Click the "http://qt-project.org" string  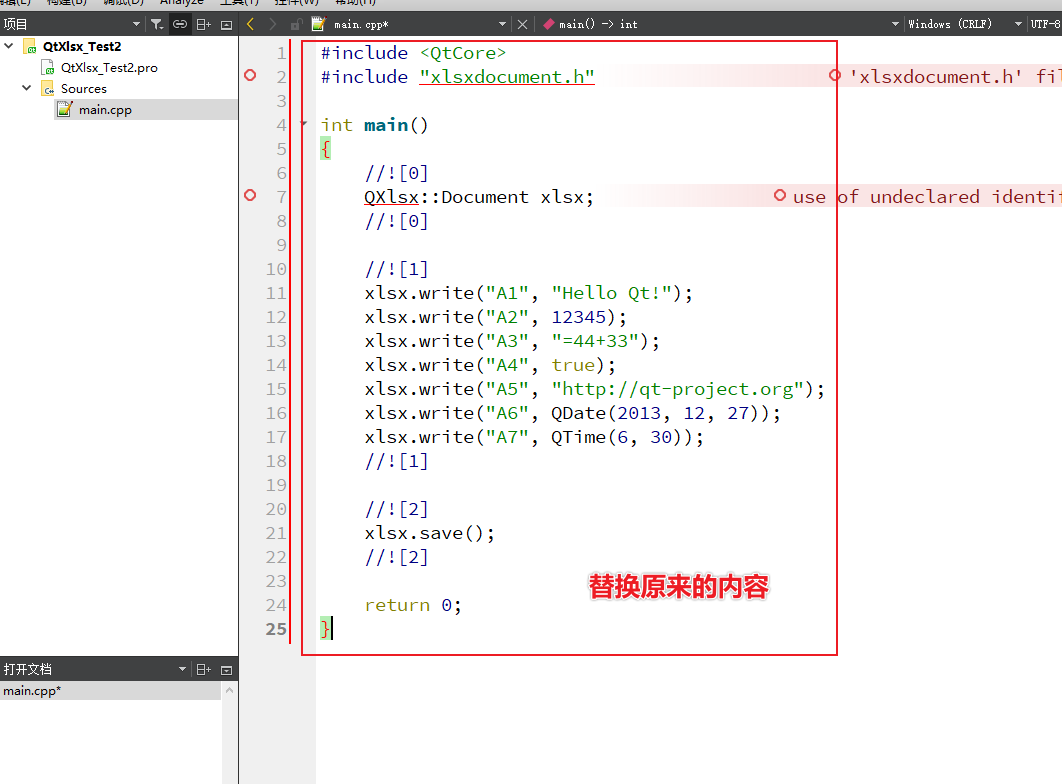pyautogui.click(x=677, y=389)
